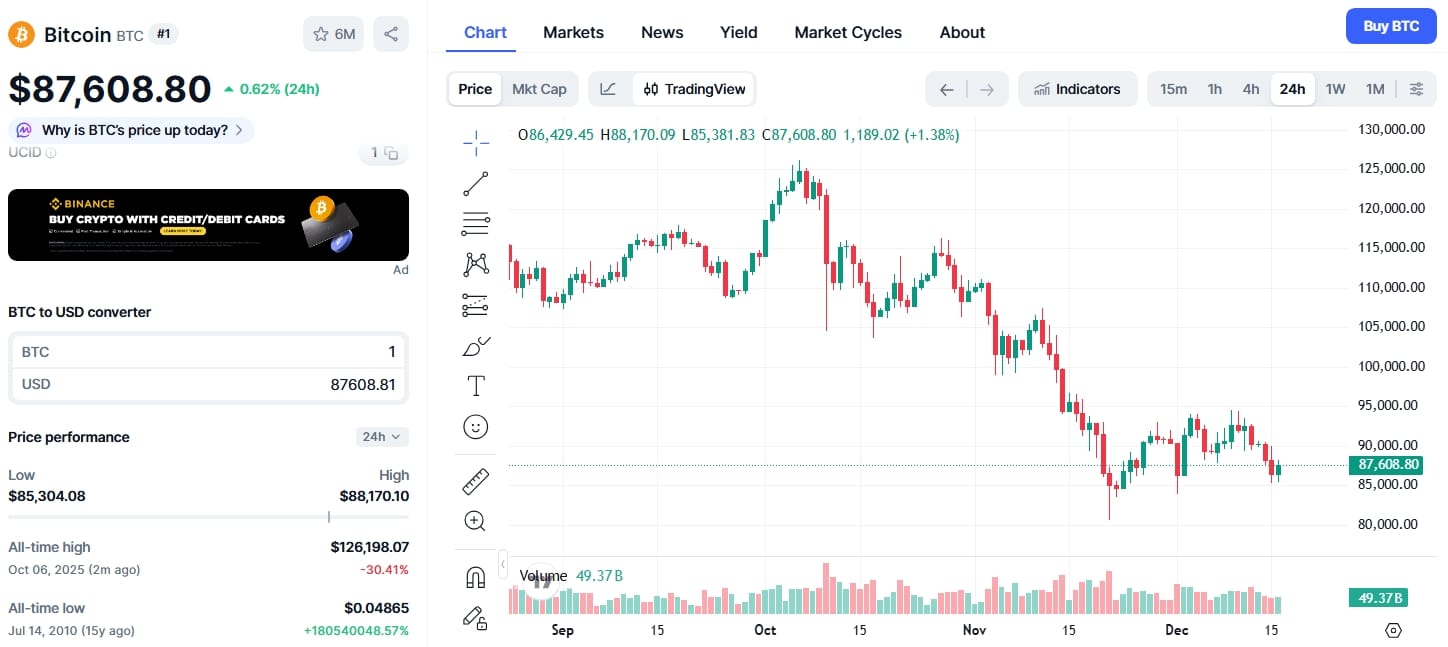Select the text annotation tool
The image size is (1448, 647).
[x=476, y=385]
